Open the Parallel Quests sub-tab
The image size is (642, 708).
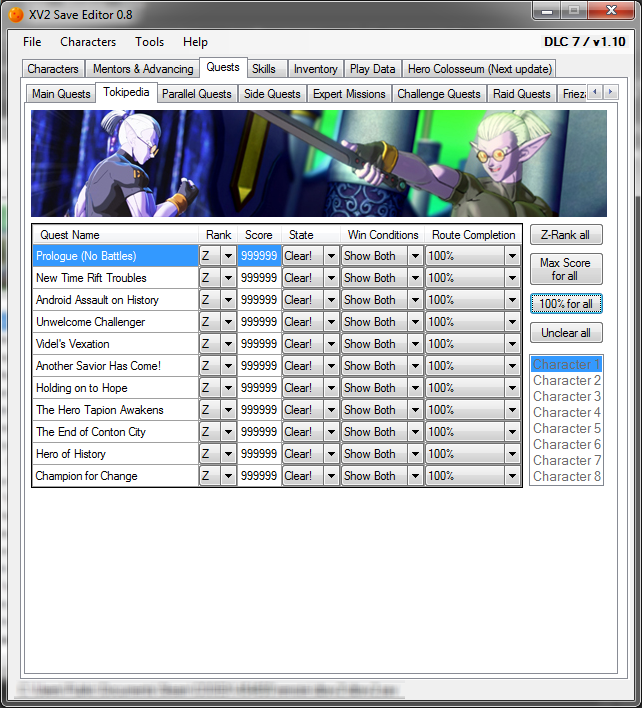(196, 94)
